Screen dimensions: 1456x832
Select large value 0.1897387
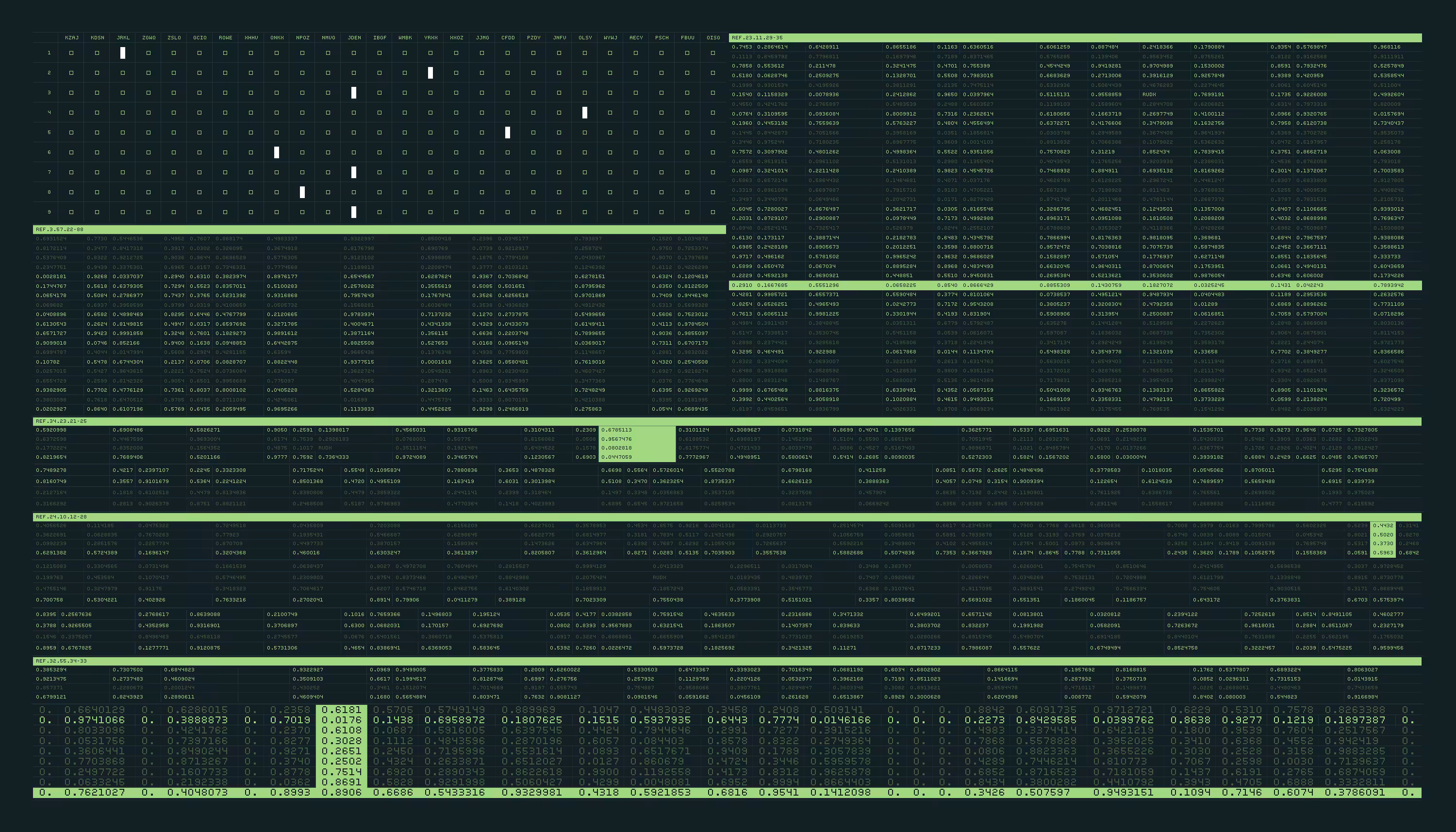coord(1355,720)
